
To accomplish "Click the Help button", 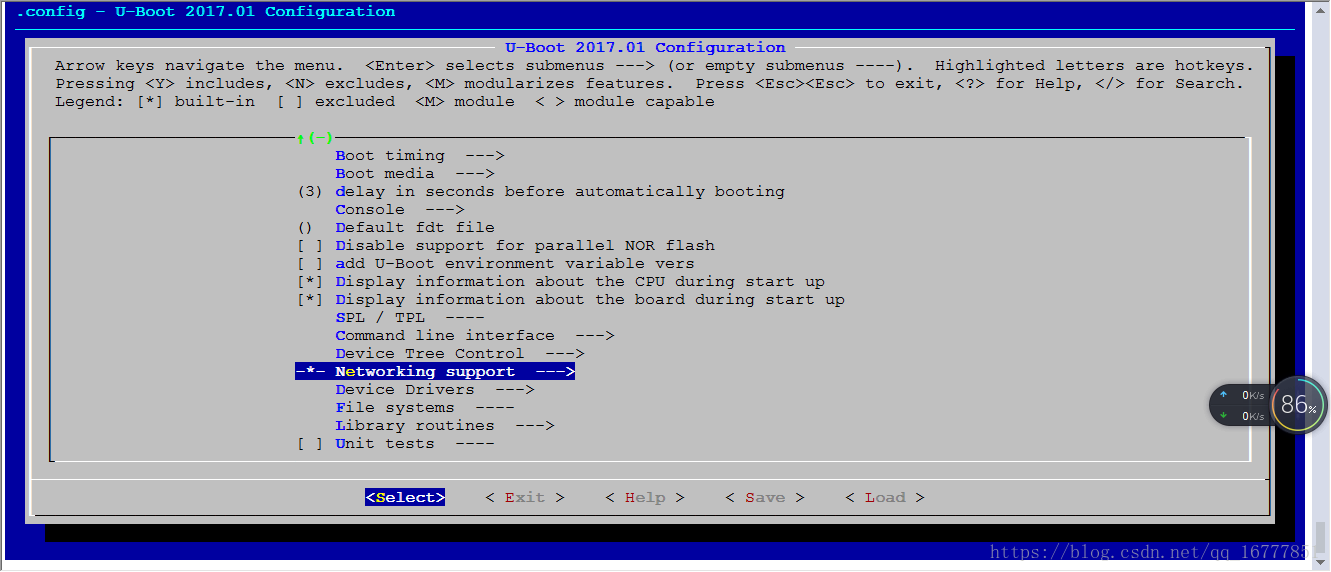I will (645, 497).
